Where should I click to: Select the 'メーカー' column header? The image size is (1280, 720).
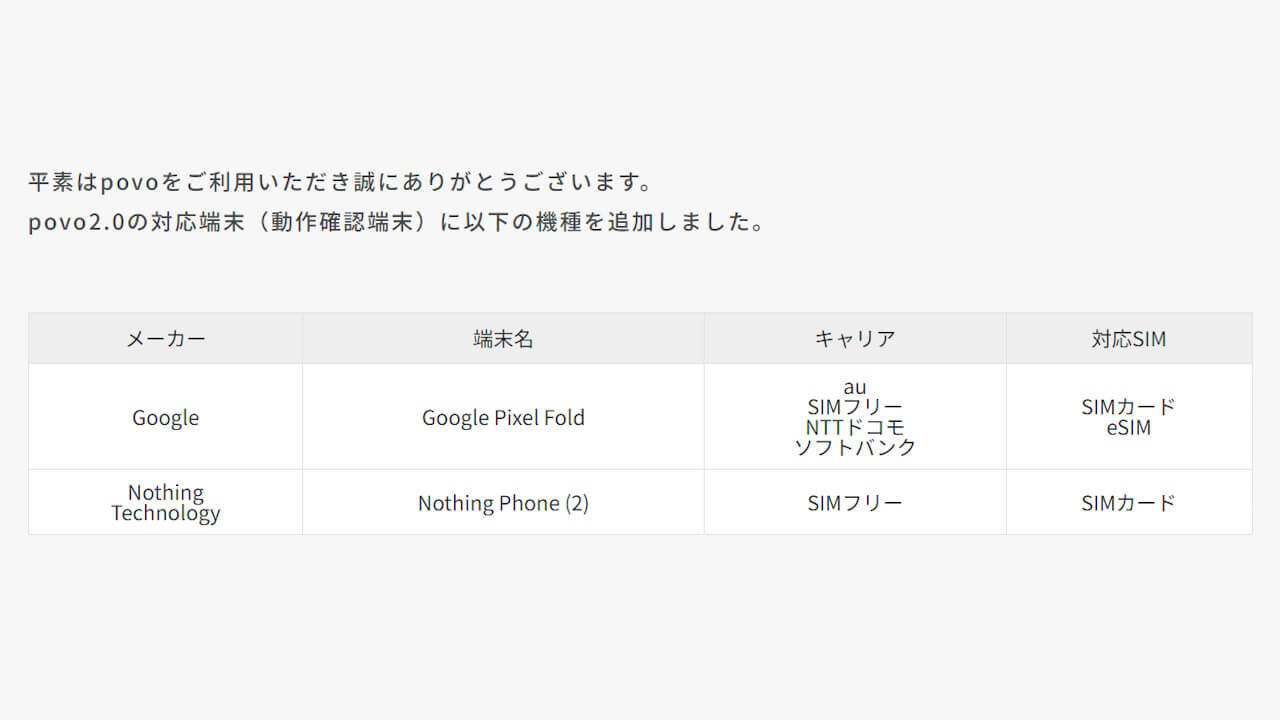click(166, 339)
